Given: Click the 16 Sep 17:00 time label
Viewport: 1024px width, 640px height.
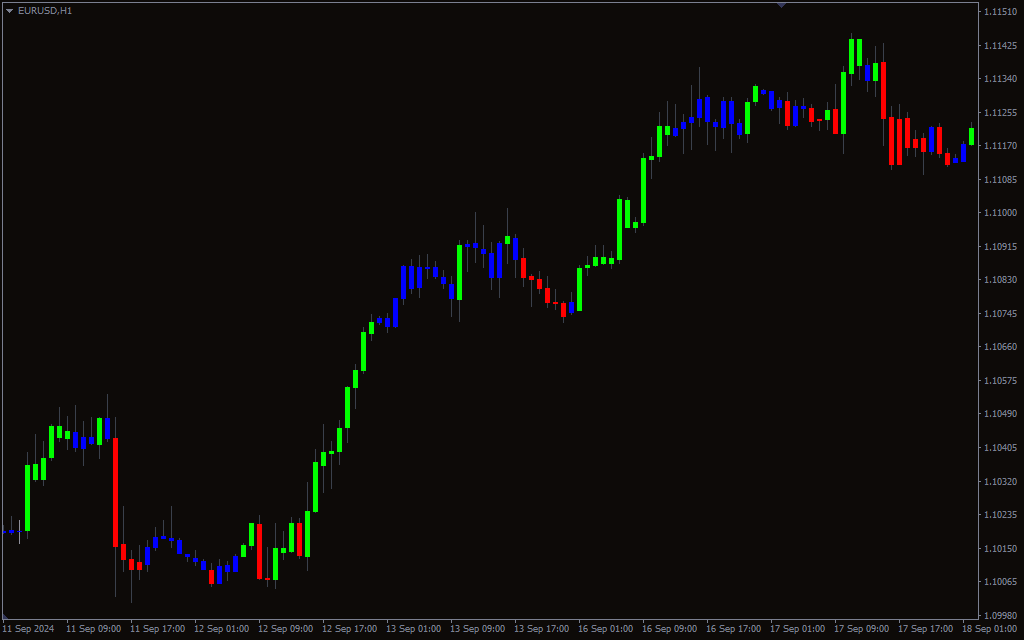Looking at the screenshot, I should coord(734,629).
